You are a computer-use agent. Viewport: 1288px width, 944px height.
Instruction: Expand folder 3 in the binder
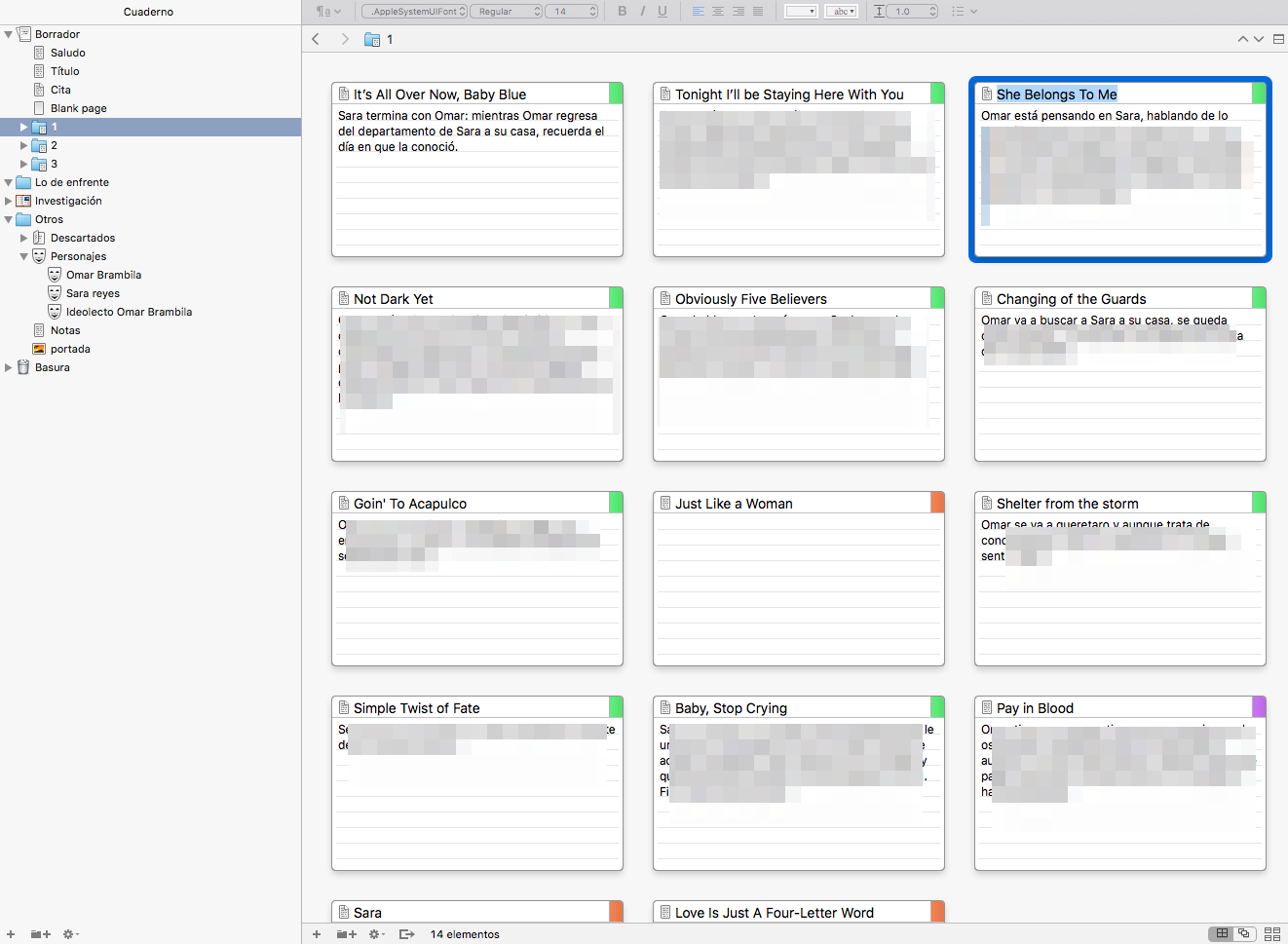24,164
